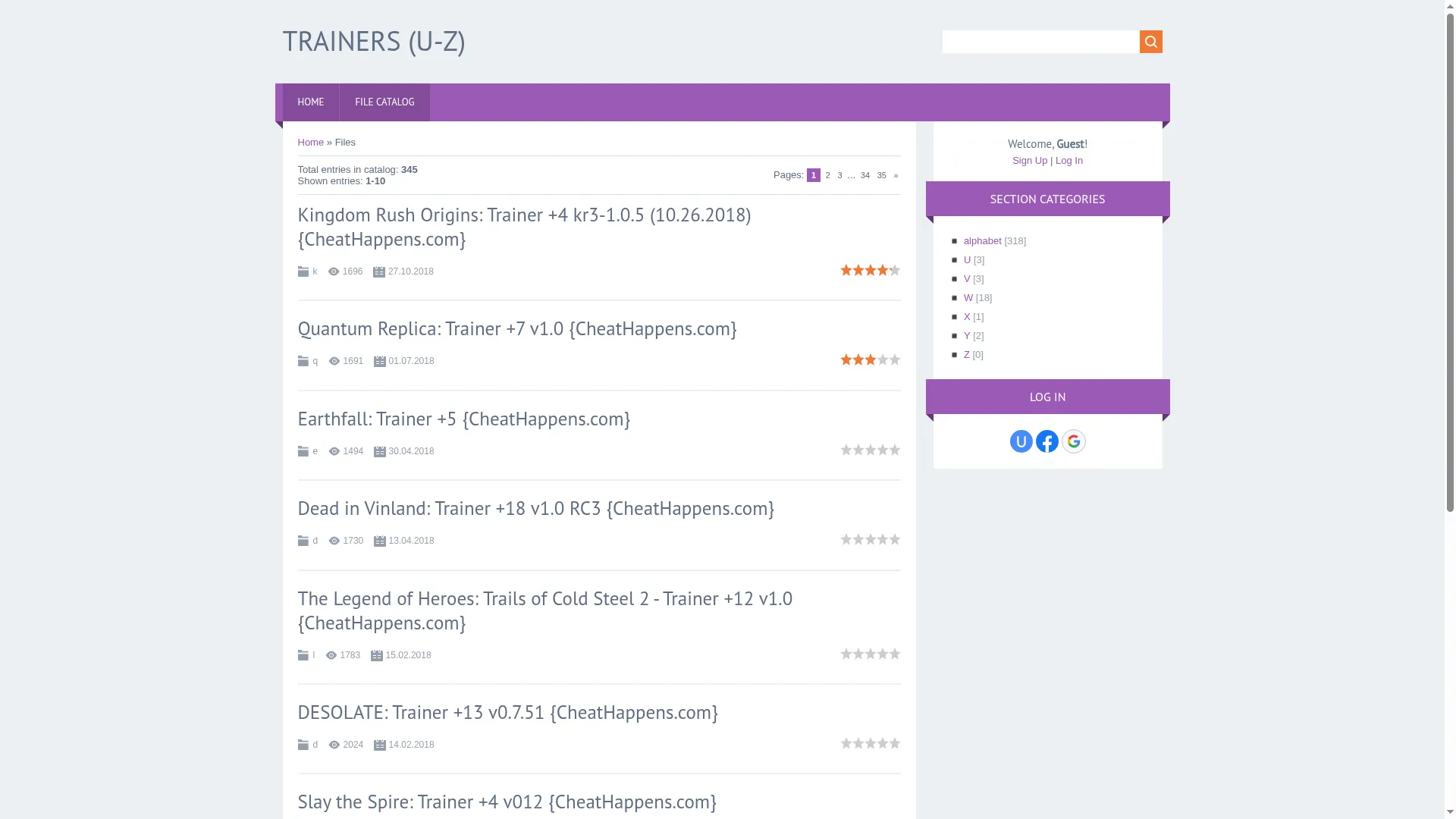The width and height of the screenshot is (1456, 819).
Task: Open Slay the Spire Trainer +4 entry
Action: [x=507, y=802]
